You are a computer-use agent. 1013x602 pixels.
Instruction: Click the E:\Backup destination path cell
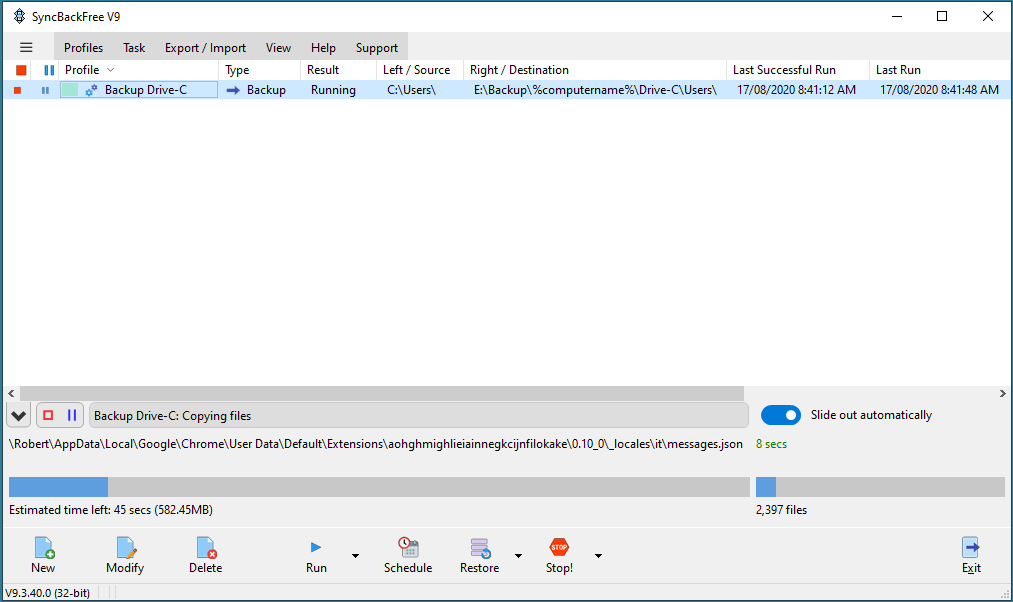click(595, 90)
